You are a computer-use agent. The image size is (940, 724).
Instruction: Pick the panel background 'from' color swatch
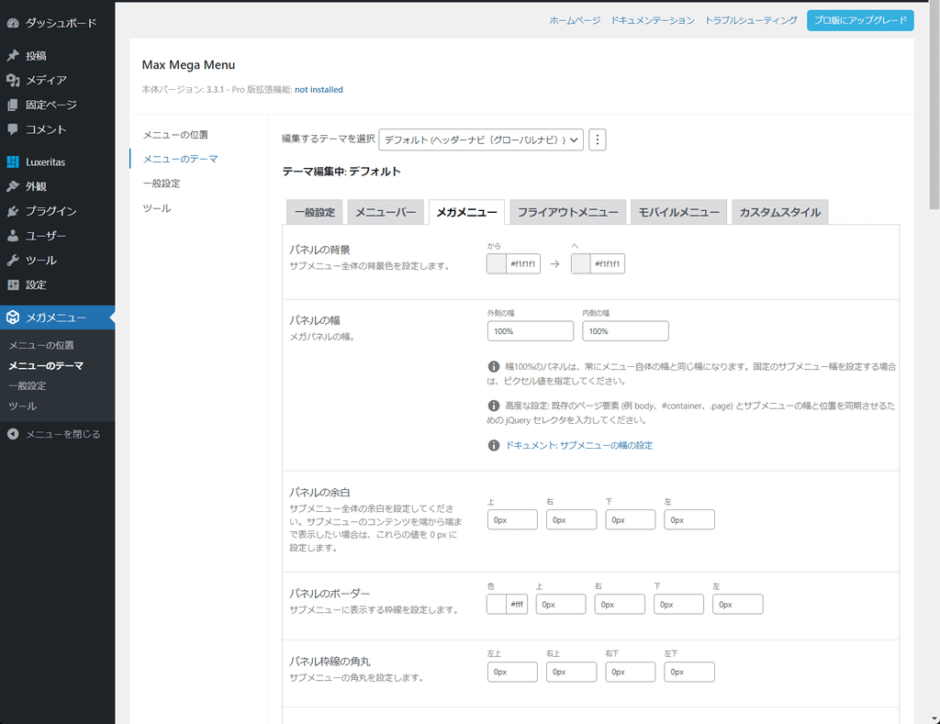tap(496, 264)
